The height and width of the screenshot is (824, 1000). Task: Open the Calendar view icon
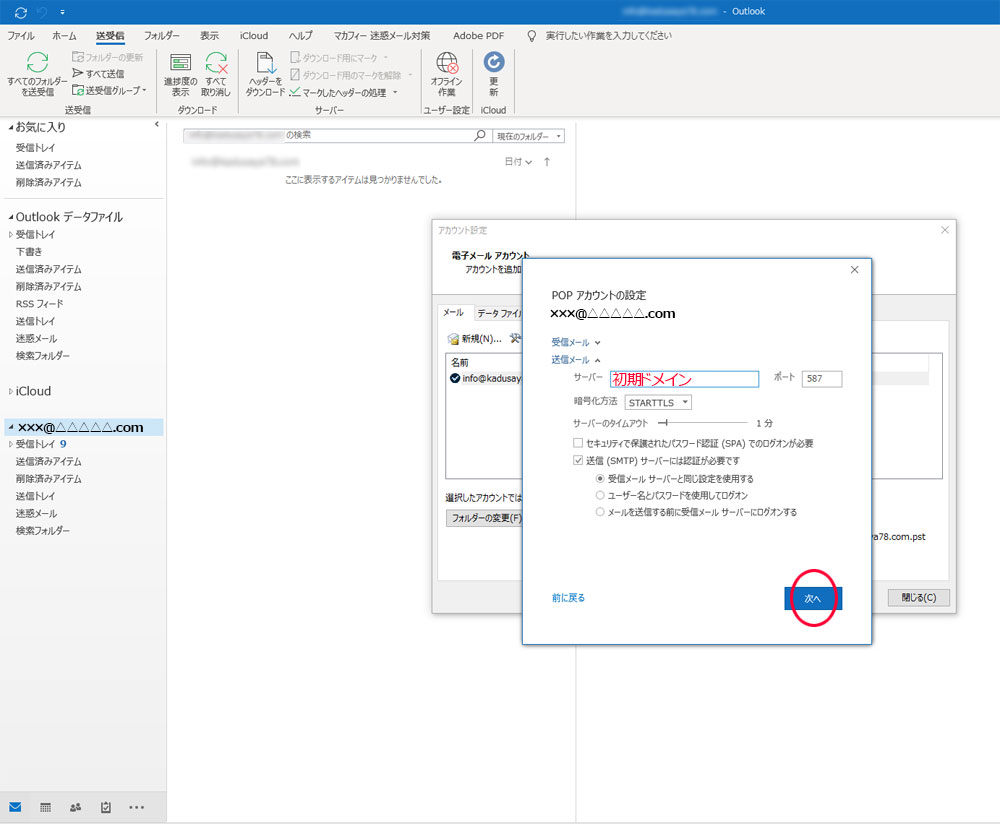tap(45, 807)
